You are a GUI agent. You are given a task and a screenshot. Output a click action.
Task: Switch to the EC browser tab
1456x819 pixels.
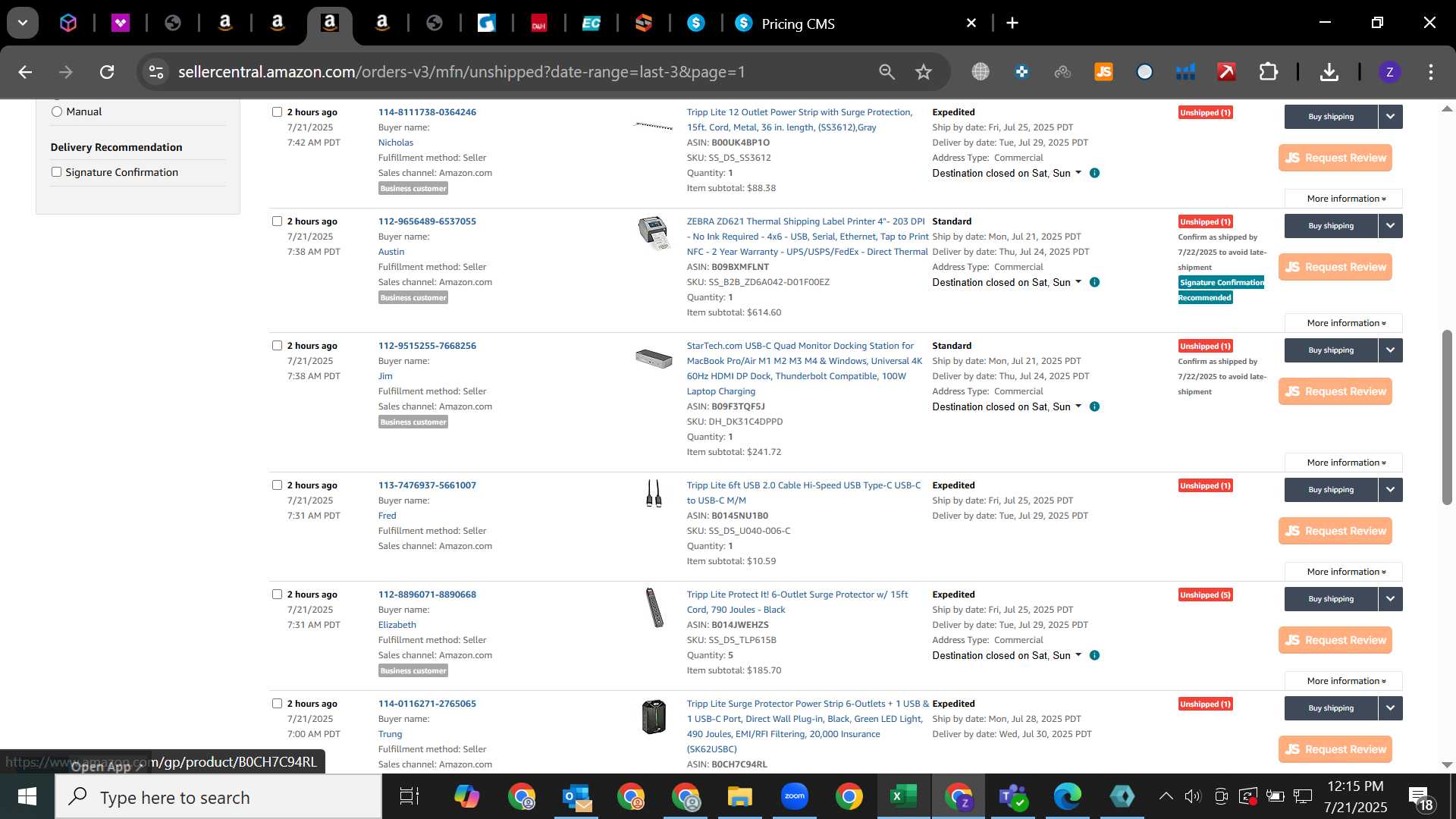[591, 24]
